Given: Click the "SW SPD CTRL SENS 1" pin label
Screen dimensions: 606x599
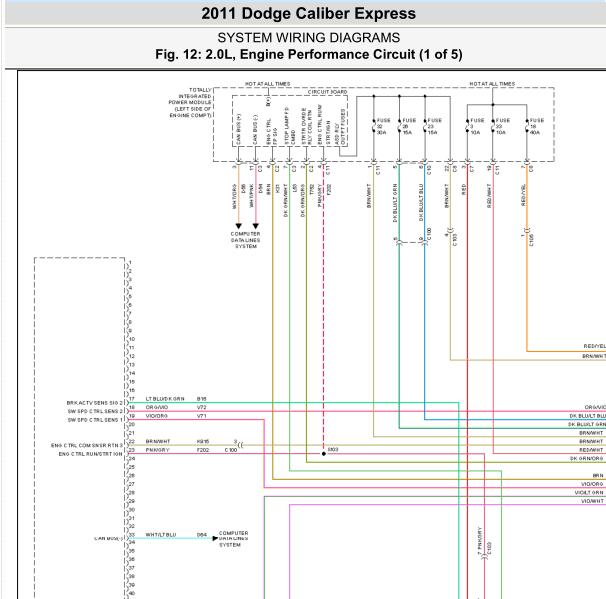Looking at the screenshot, I should tap(95, 420).
